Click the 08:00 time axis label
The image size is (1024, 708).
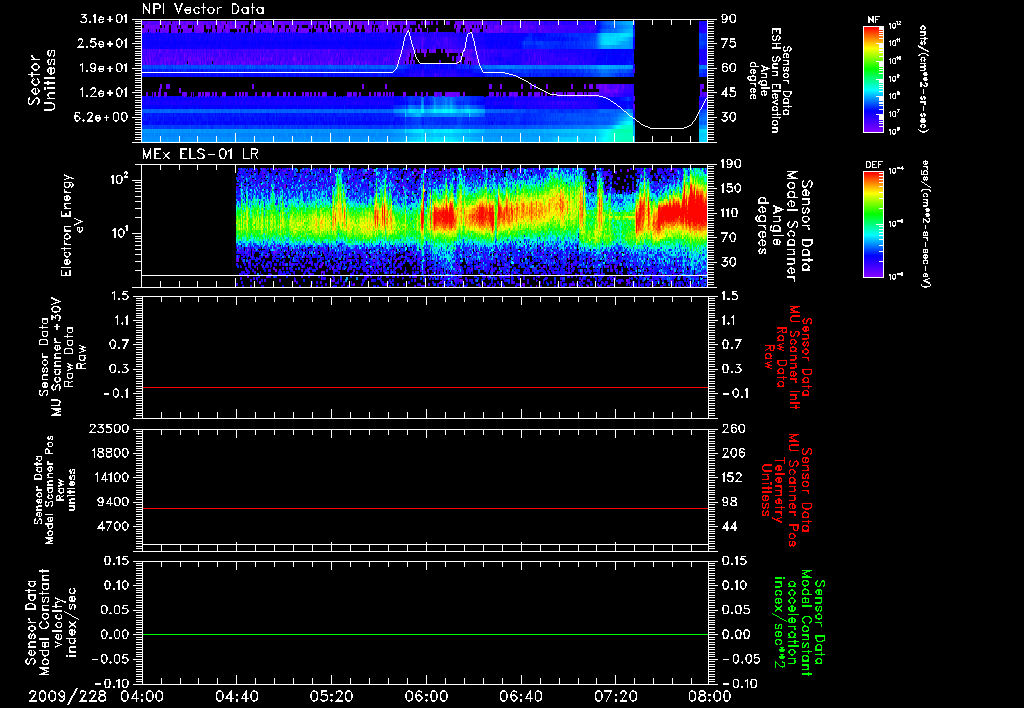tap(709, 696)
